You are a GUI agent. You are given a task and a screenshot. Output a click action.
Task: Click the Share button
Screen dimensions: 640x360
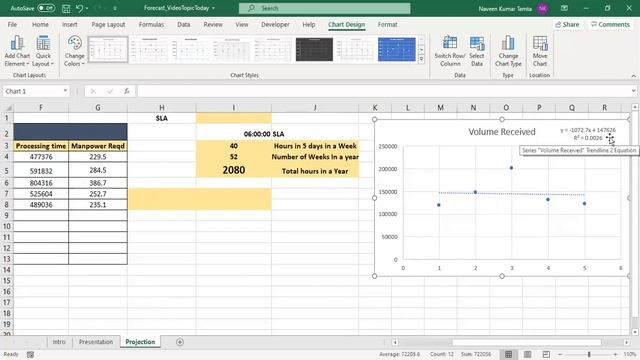[x=567, y=24]
